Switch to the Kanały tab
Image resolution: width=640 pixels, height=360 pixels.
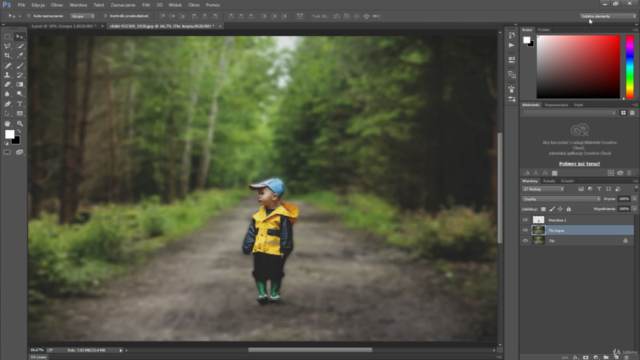549,181
